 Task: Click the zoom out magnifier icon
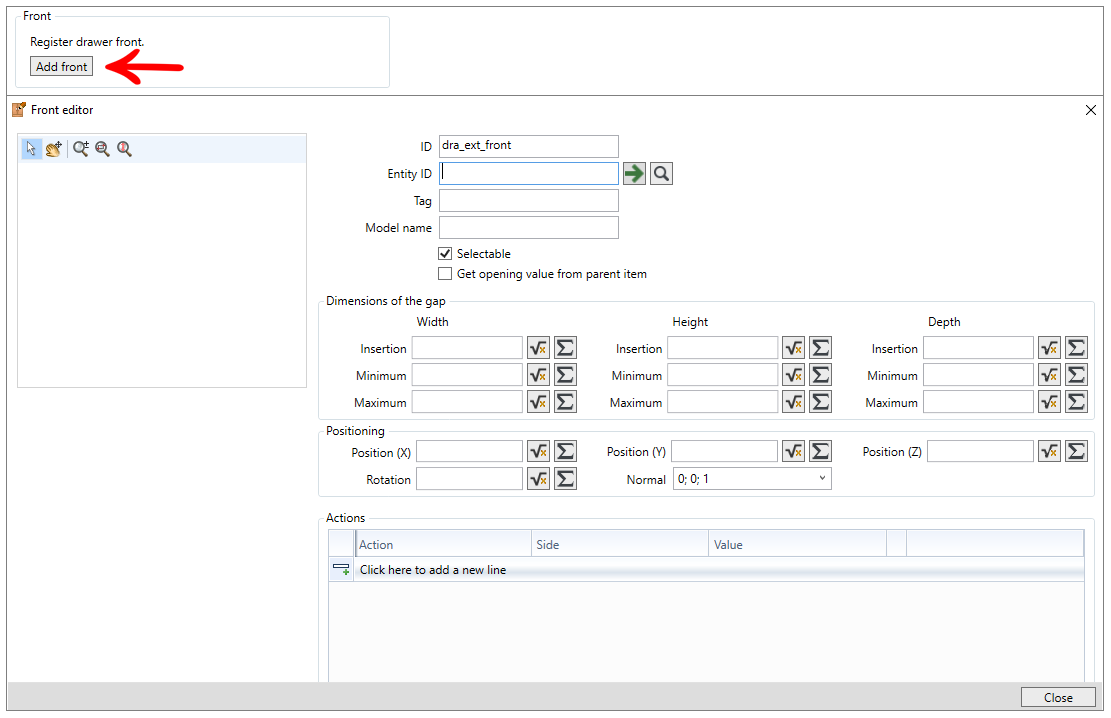[x=103, y=149]
